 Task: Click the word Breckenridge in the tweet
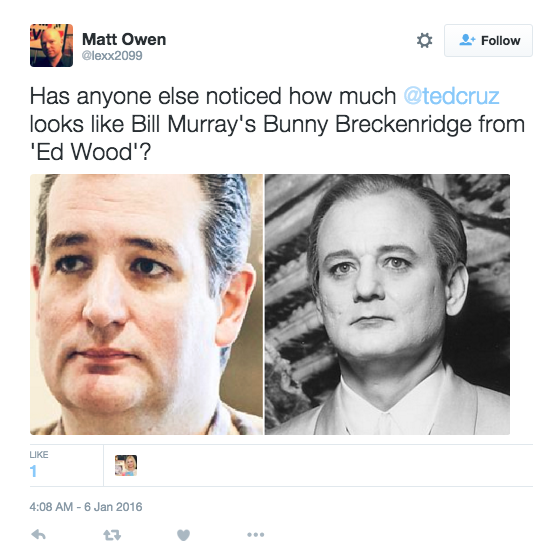tap(403, 125)
